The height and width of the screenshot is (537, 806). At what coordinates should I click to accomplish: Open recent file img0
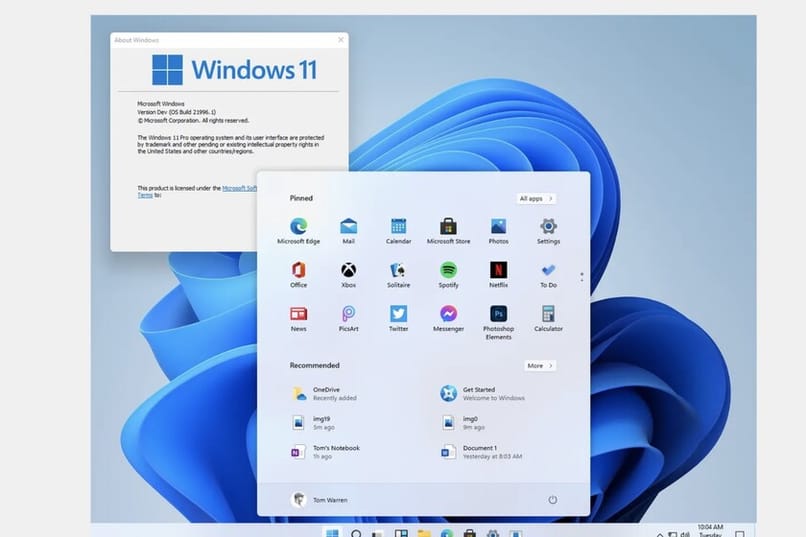[463, 423]
